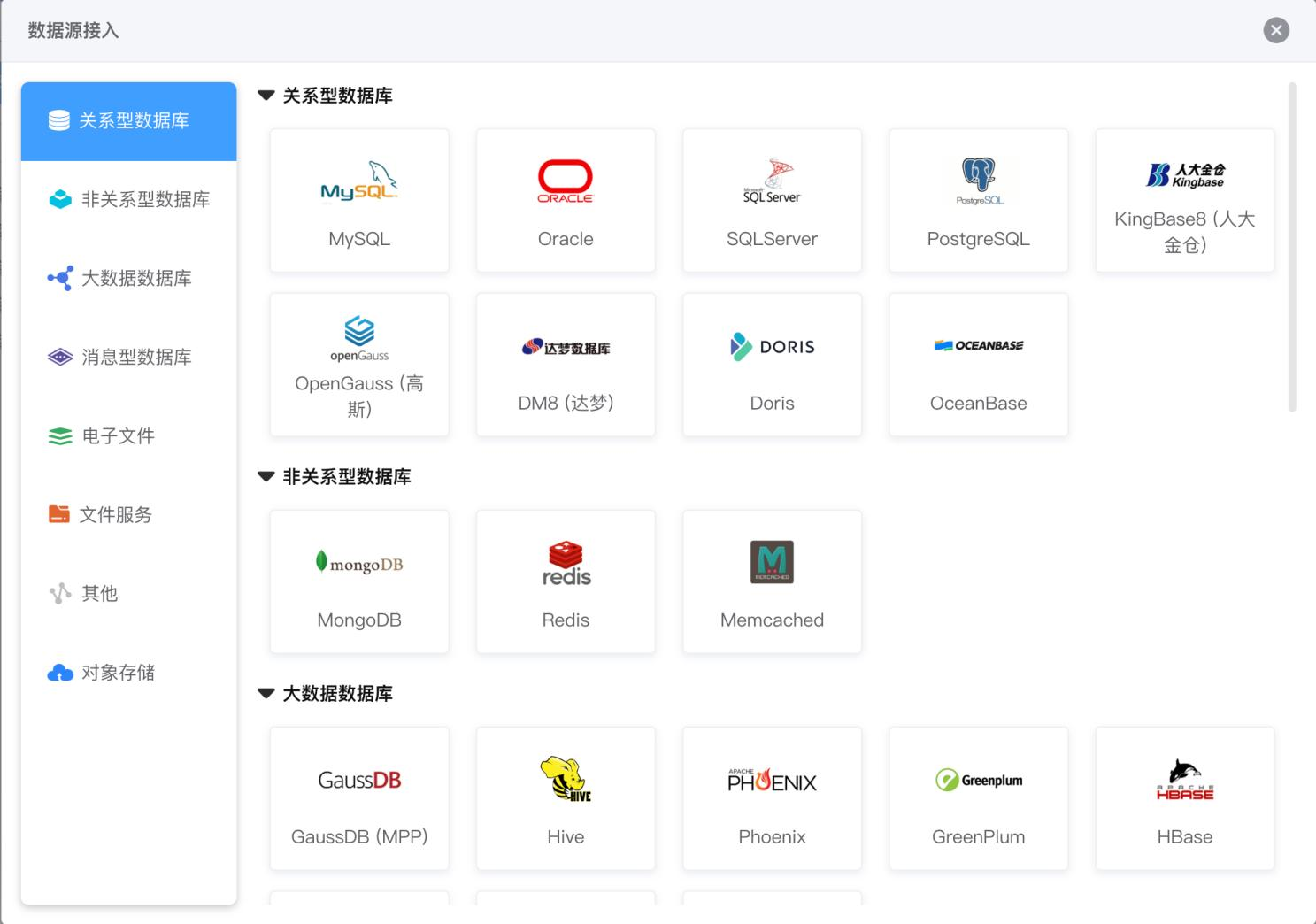The width and height of the screenshot is (1316, 924).
Task: Click the Oracle red logo
Action: [x=566, y=181]
